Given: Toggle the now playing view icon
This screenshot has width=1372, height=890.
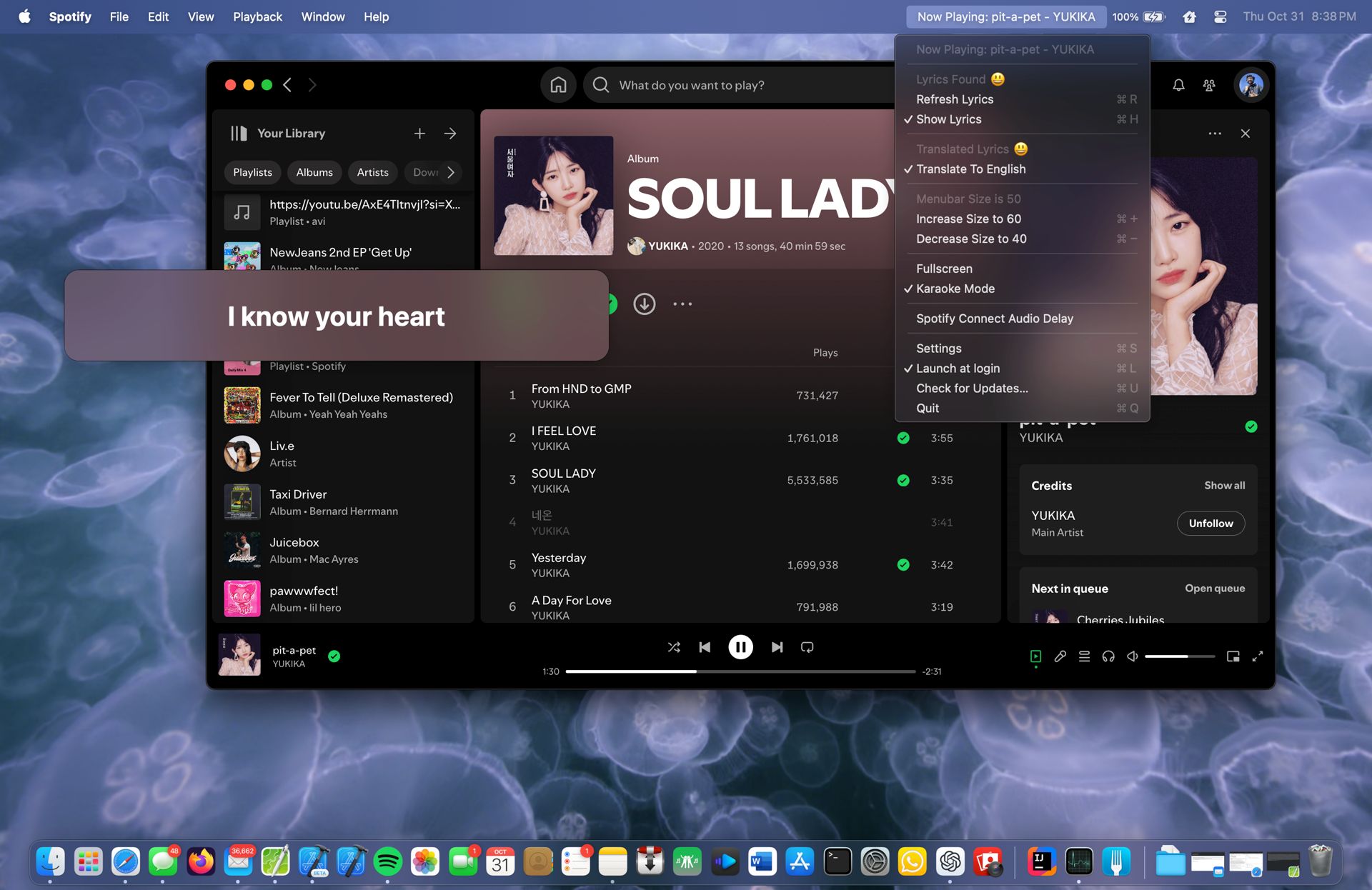Looking at the screenshot, I should [x=1035, y=656].
